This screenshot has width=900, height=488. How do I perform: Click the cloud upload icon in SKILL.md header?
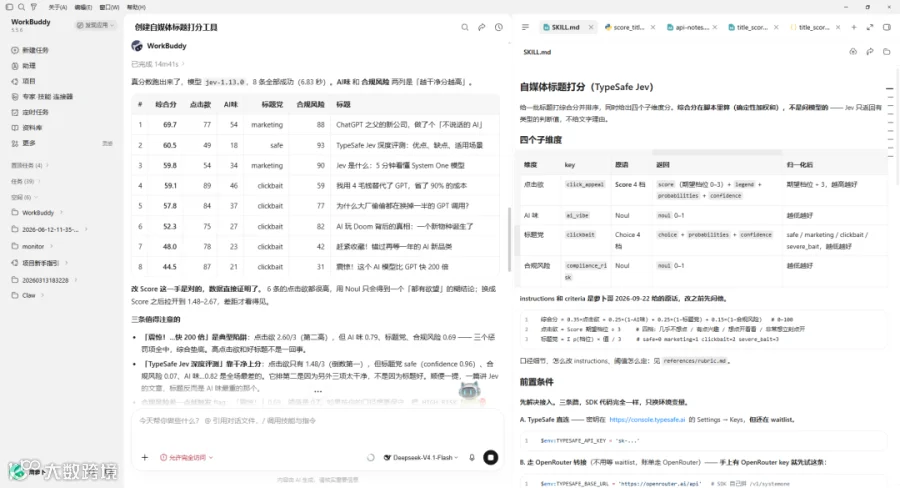point(854,52)
